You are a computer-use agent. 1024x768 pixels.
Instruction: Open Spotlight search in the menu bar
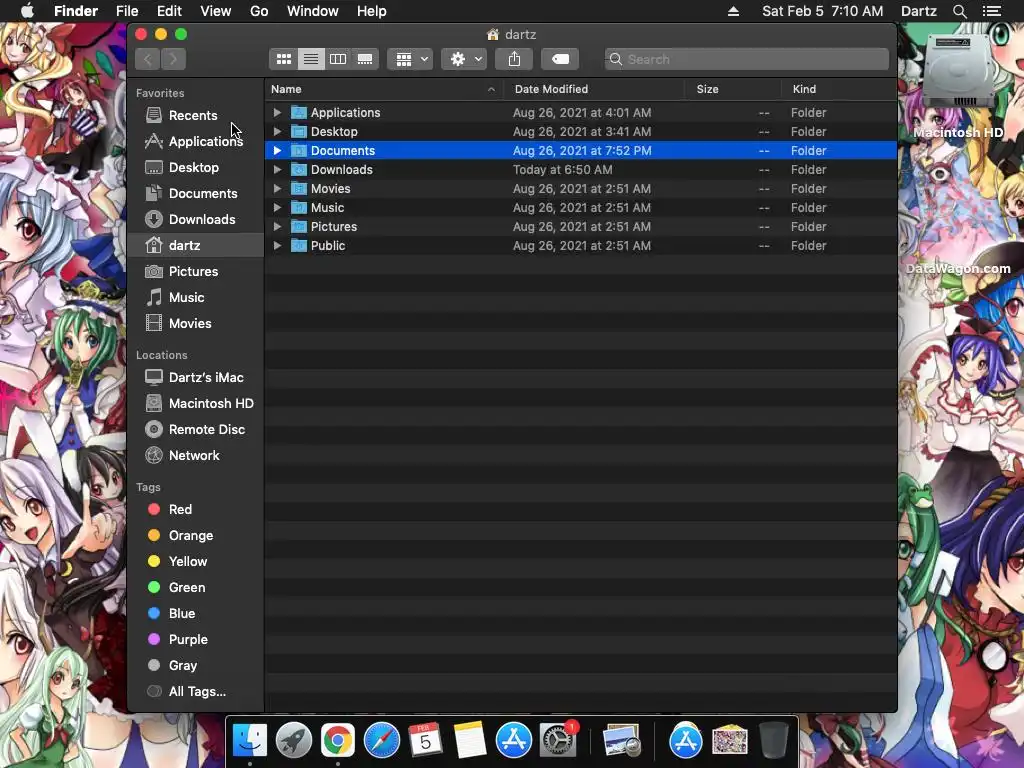(959, 11)
